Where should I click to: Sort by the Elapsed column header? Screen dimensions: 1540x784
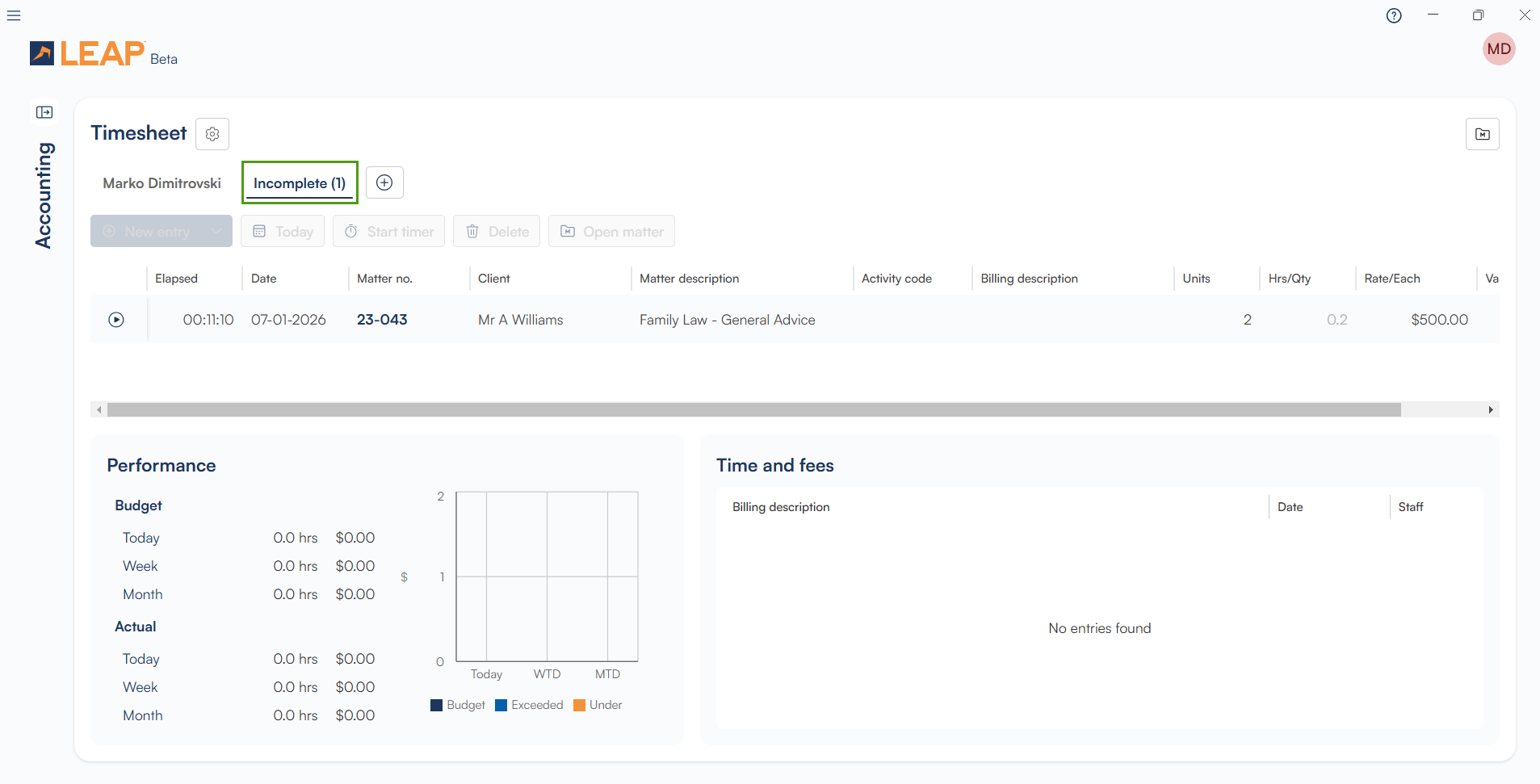coord(176,279)
